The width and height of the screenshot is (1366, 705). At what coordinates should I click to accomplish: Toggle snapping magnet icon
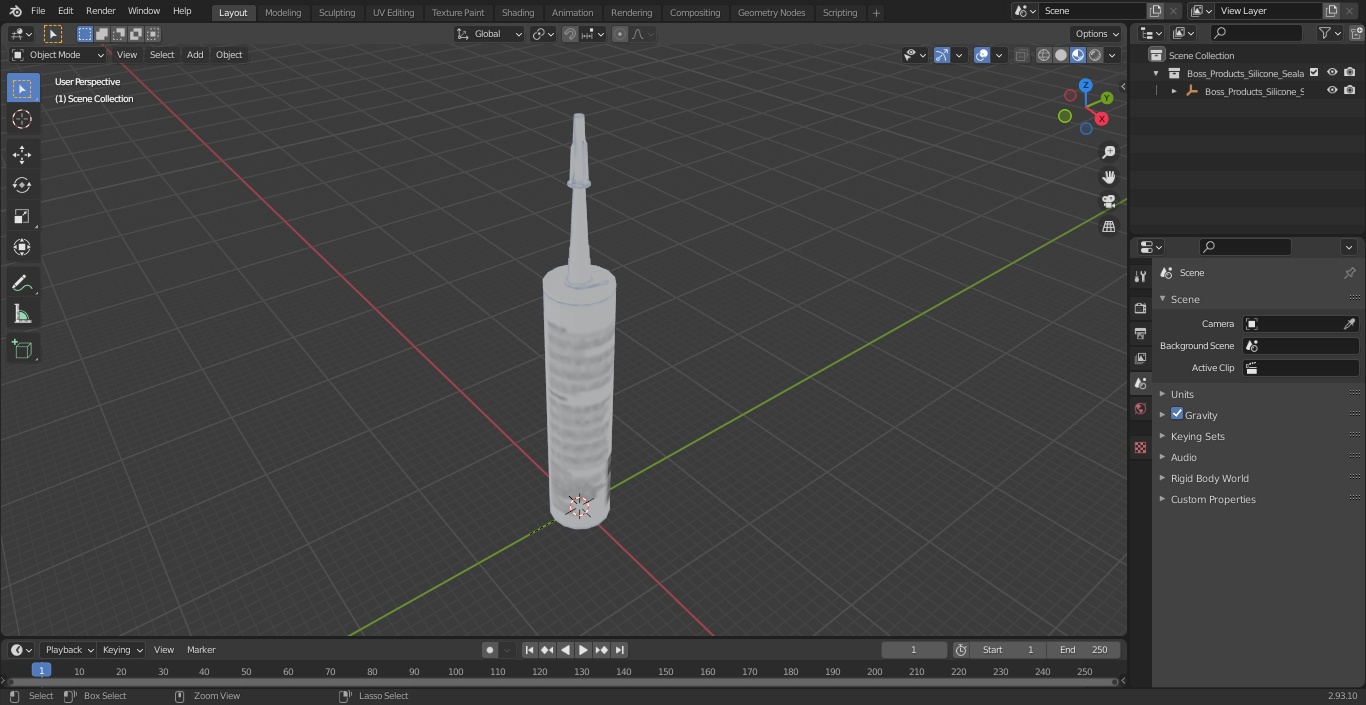click(570, 34)
